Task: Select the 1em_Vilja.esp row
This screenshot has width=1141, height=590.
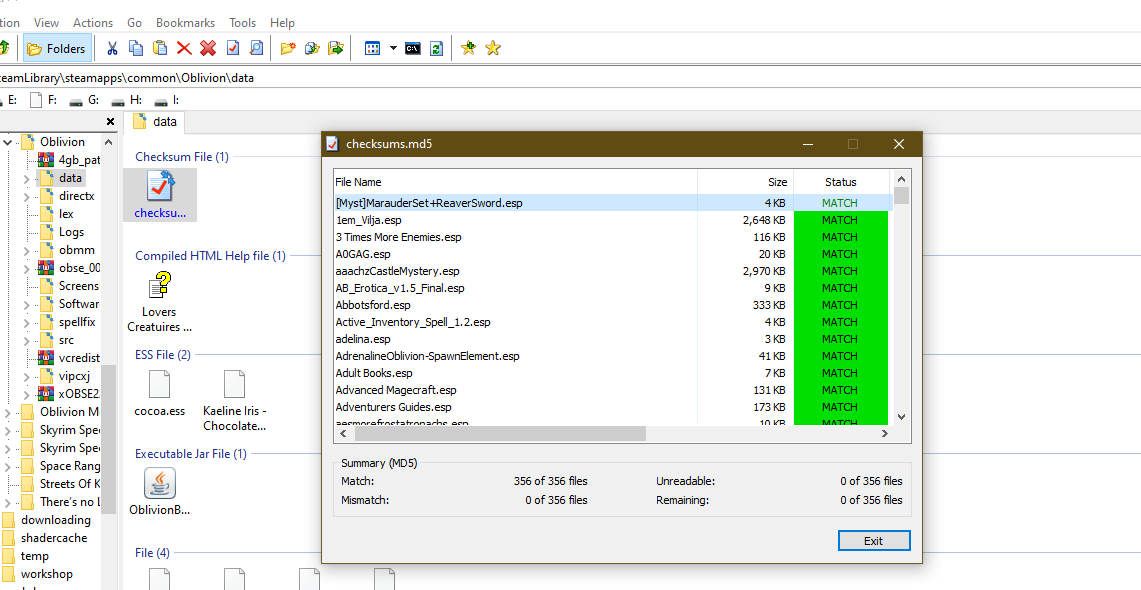Action: click(613, 220)
